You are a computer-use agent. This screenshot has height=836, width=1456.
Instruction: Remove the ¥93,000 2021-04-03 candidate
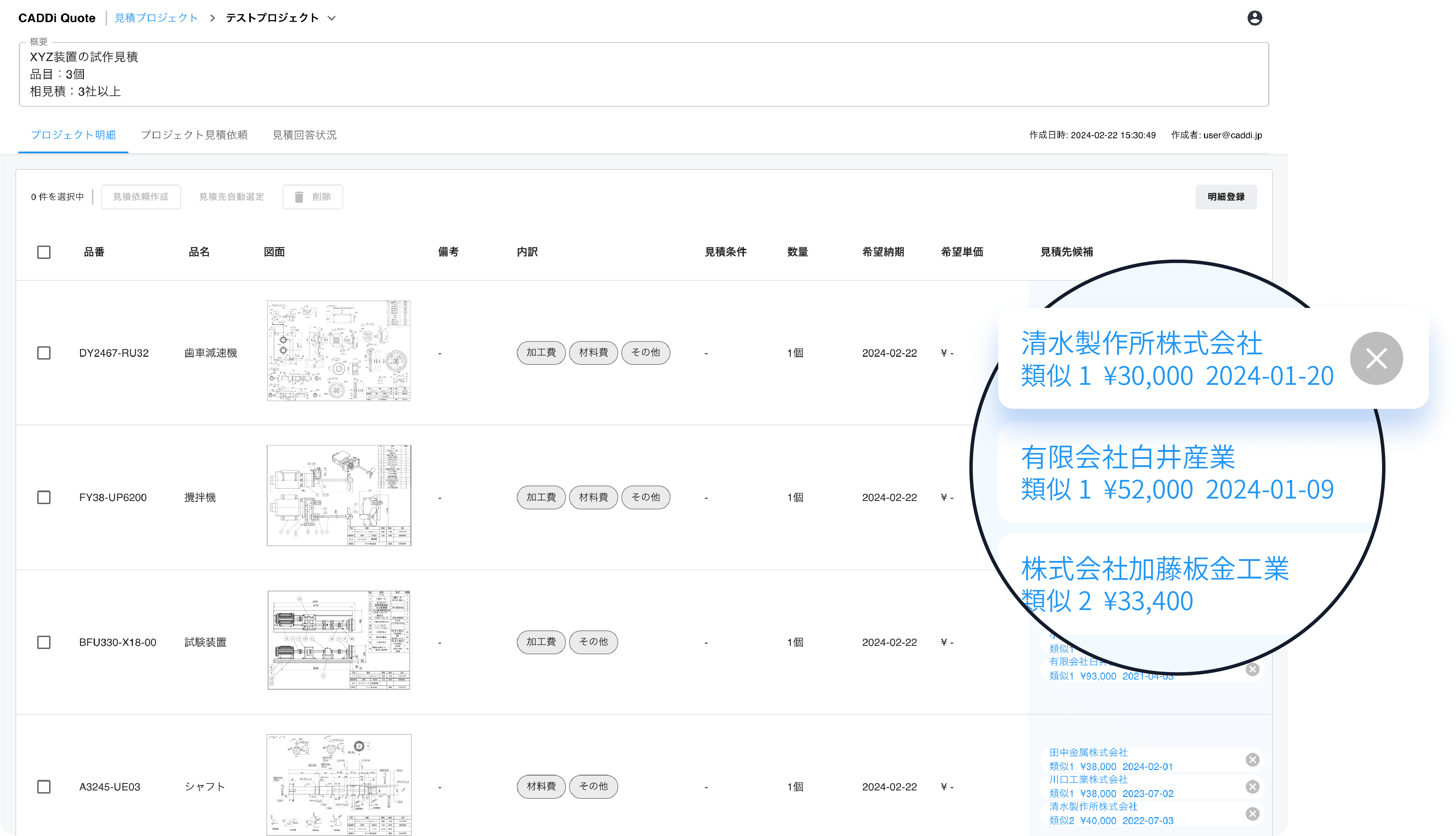point(1252,669)
